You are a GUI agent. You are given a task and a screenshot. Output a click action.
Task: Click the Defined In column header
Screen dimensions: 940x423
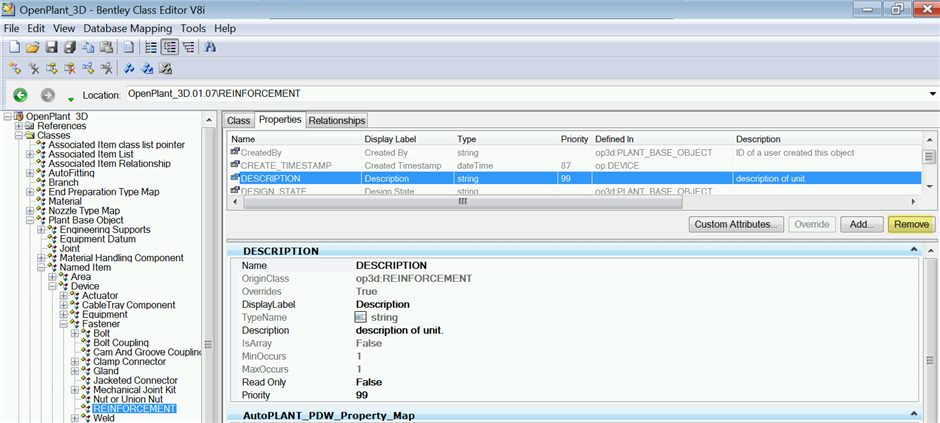662,139
